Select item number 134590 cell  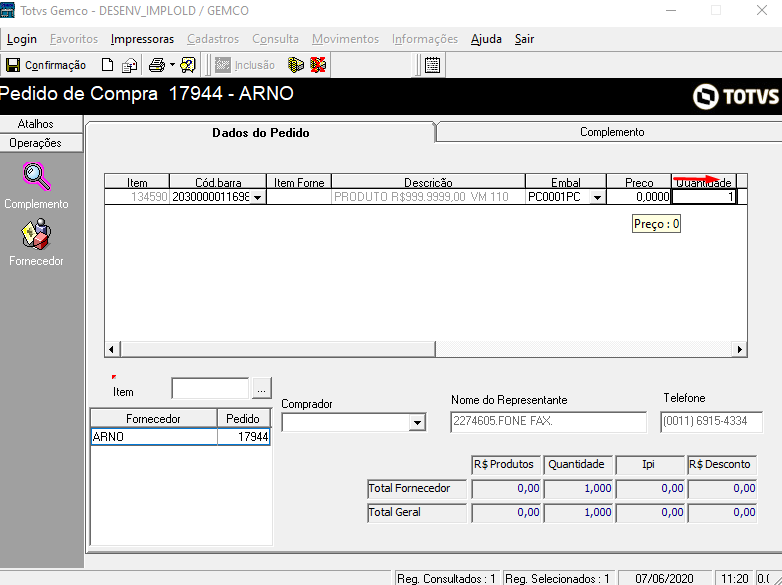click(x=137, y=196)
